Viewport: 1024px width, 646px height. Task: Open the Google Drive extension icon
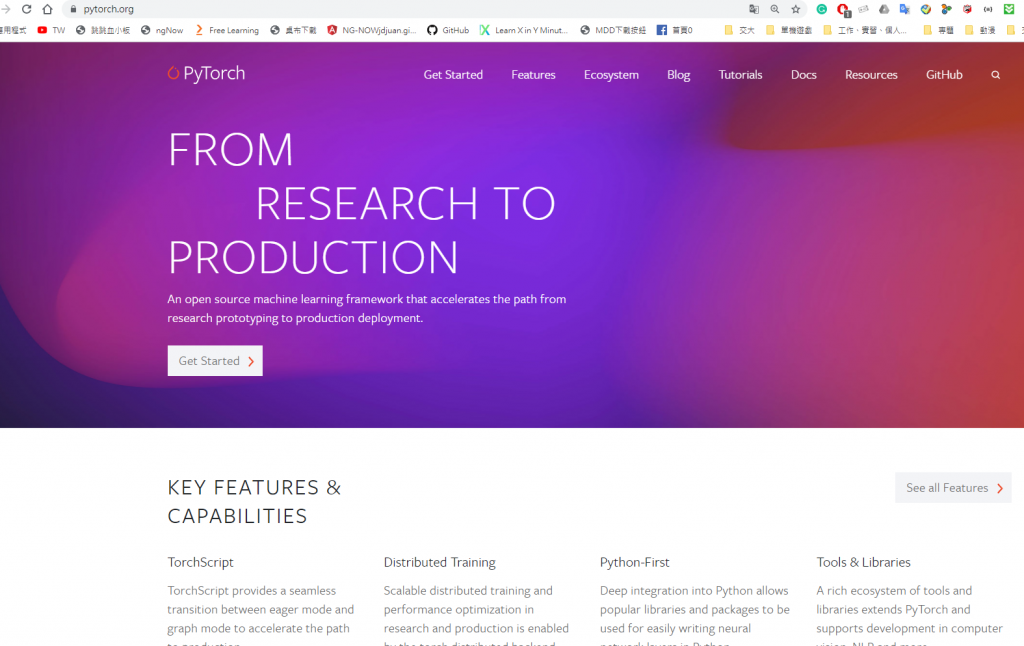pos(884,9)
